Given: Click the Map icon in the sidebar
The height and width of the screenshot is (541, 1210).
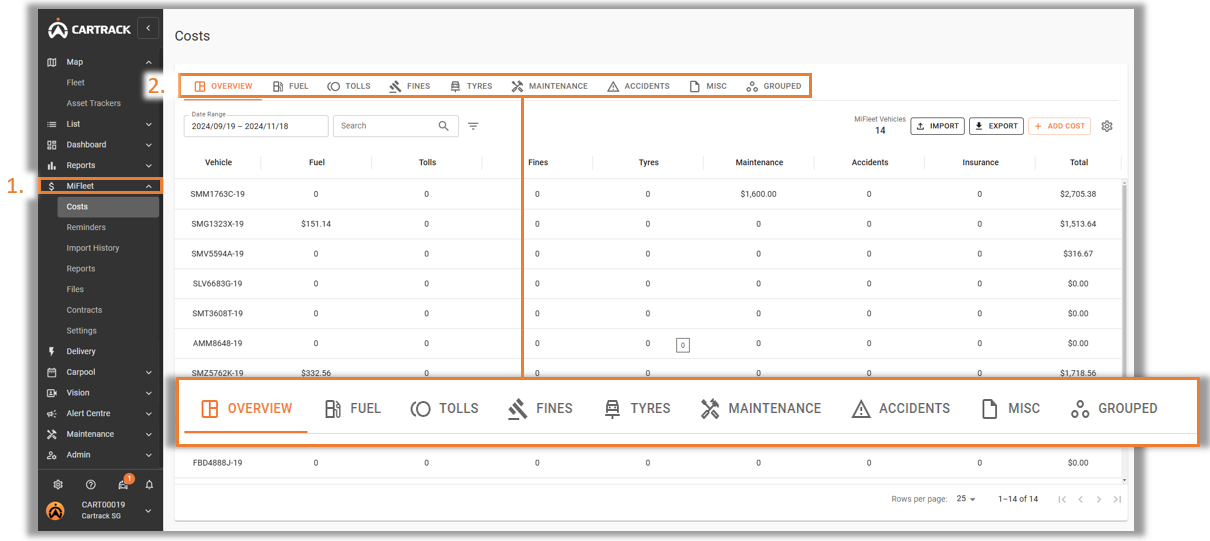Looking at the screenshot, I should pos(52,62).
